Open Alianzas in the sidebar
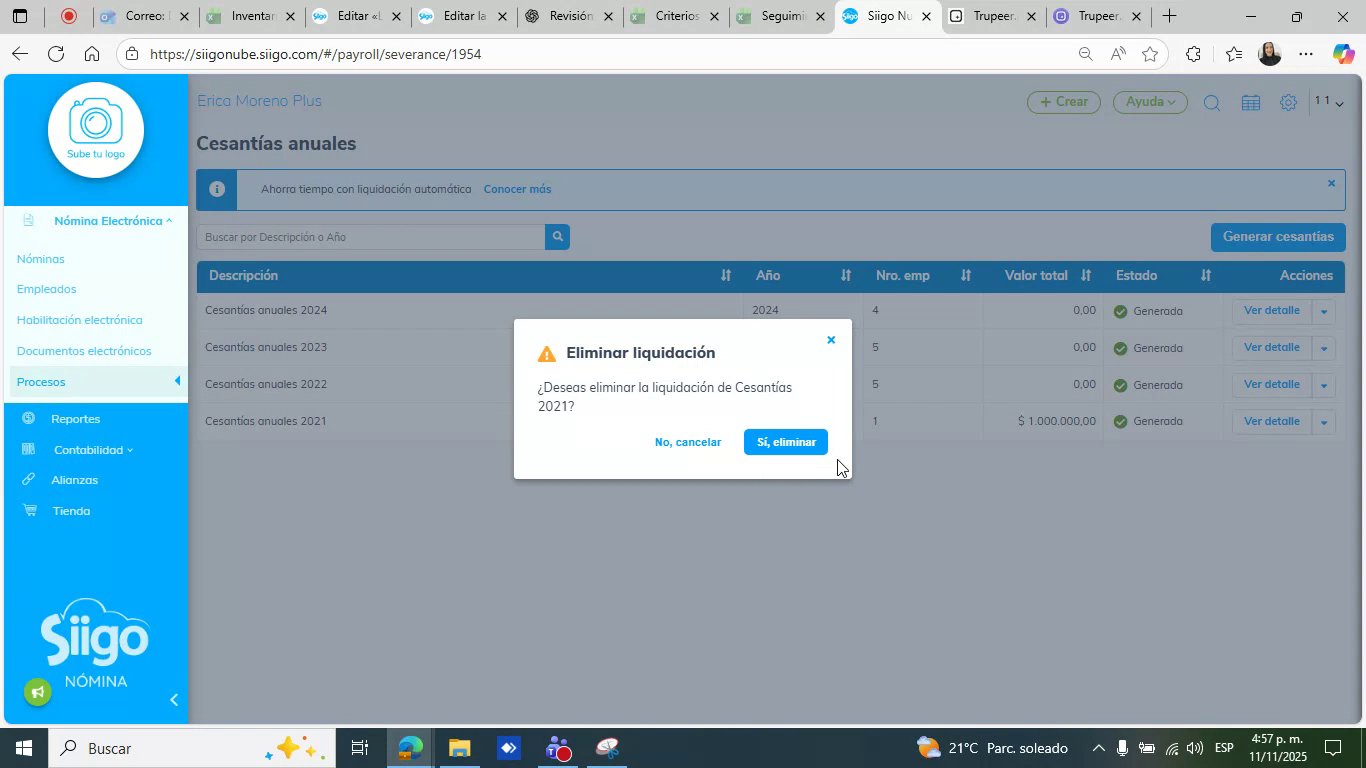Screen dimensions: 1366x768 74,480
